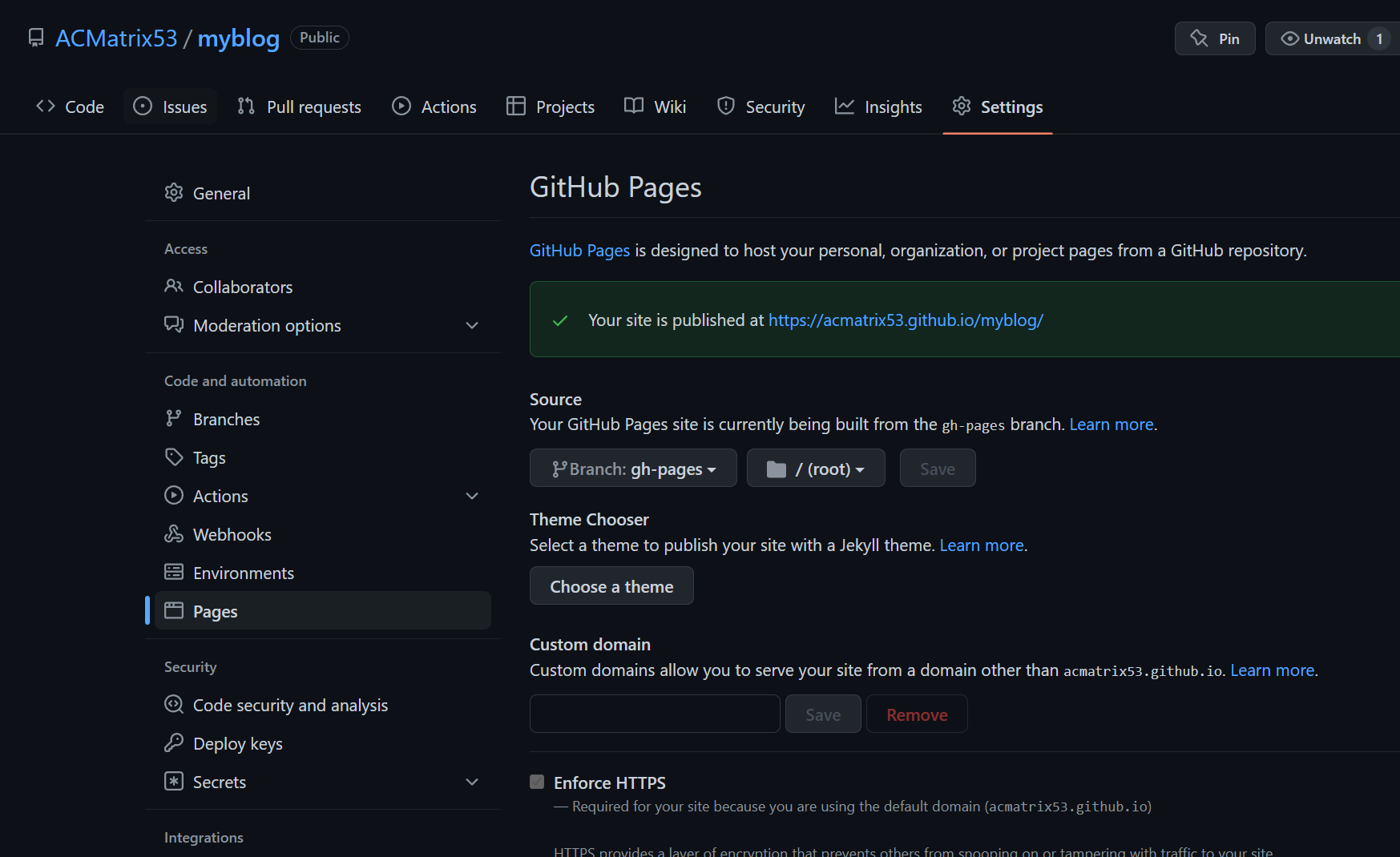This screenshot has width=1400, height=857.
Task: Open the / (root) folder dropdown
Action: [816, 469]
